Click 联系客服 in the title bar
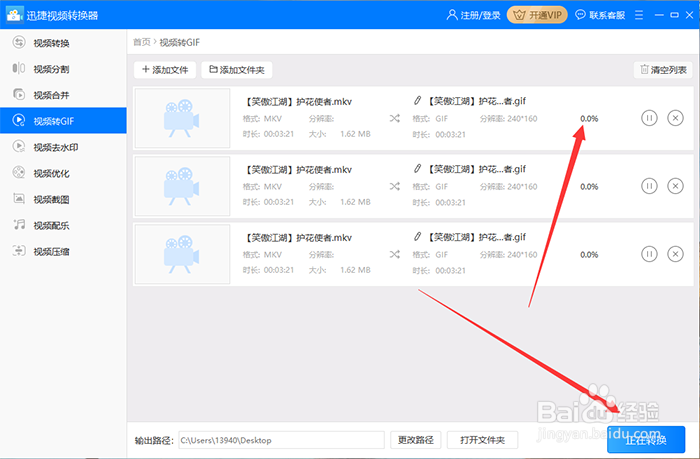Screen dimensions: 700x459 (x=600, y=15)
